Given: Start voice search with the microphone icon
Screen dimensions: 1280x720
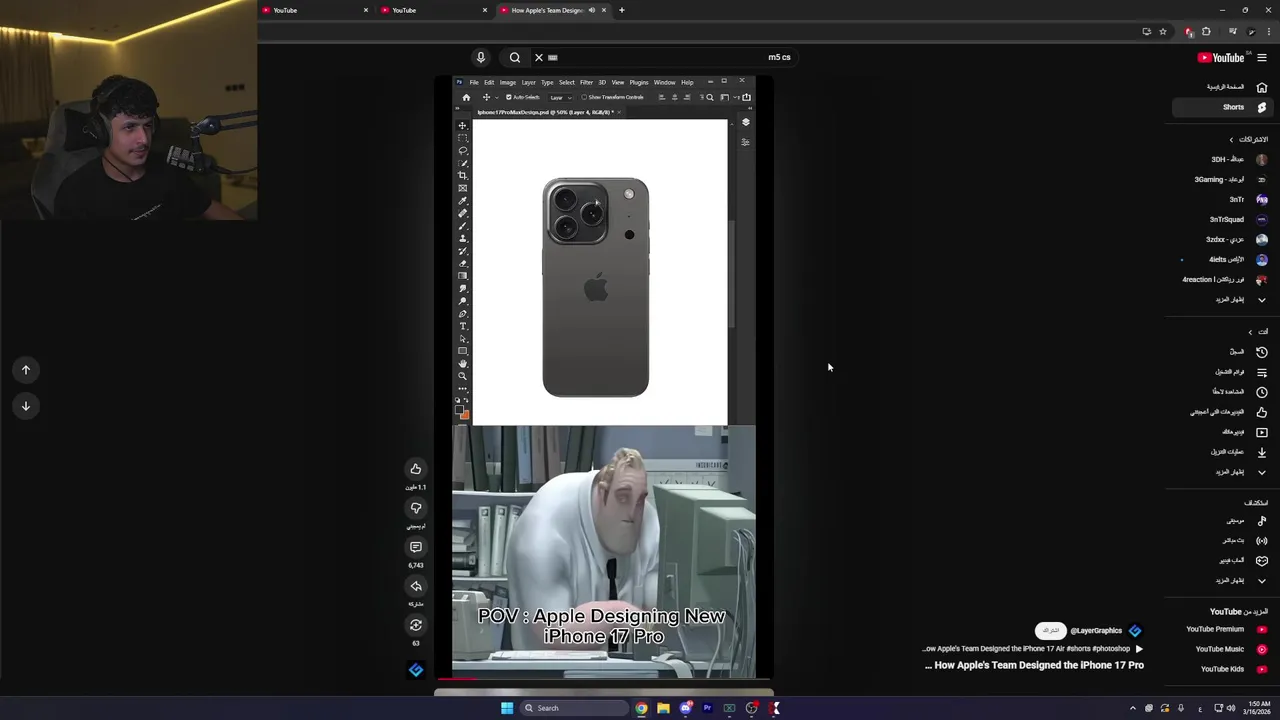Looking at the screenshot, I should (480, 57).
